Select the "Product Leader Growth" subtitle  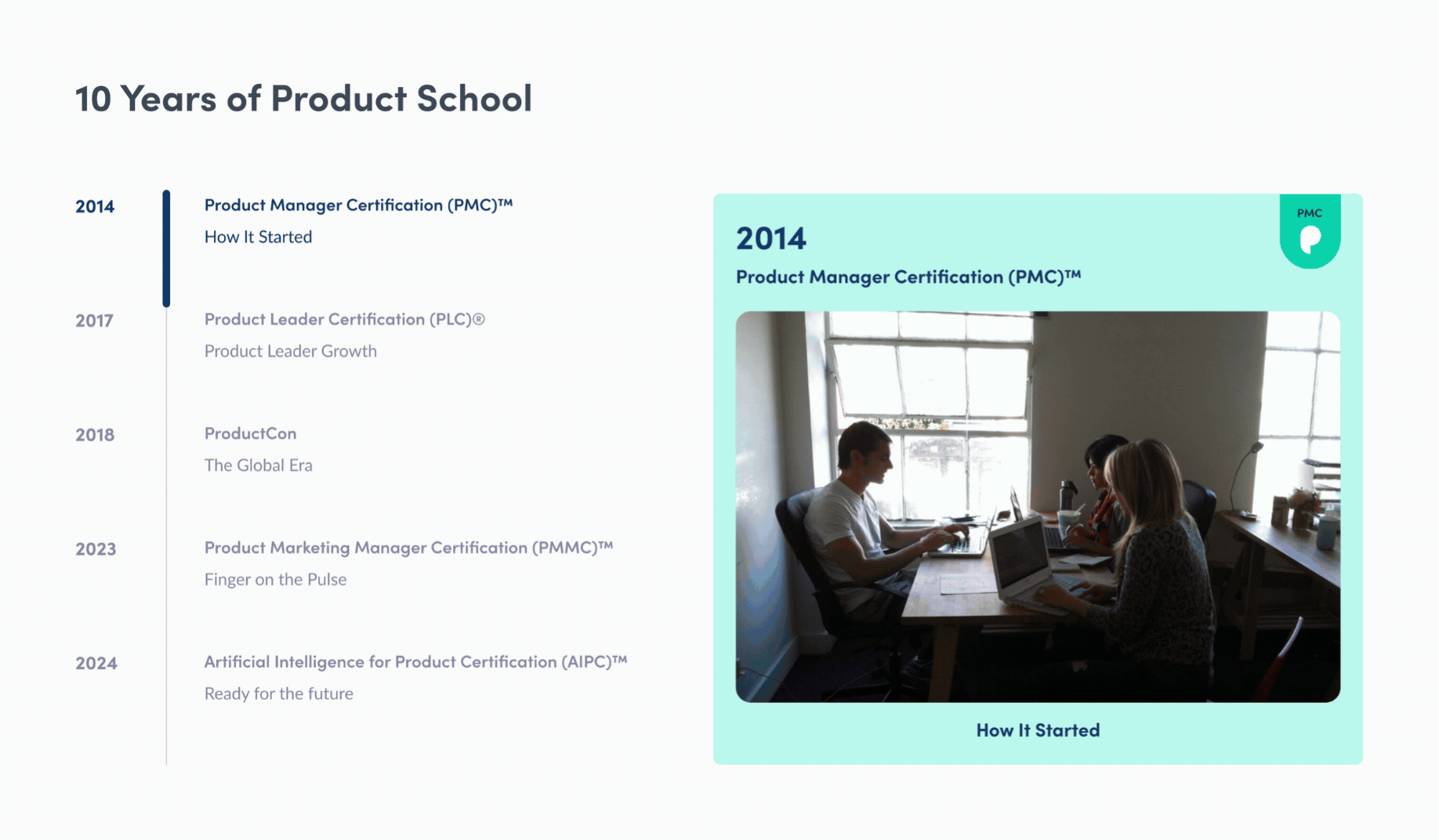(290, 351)
